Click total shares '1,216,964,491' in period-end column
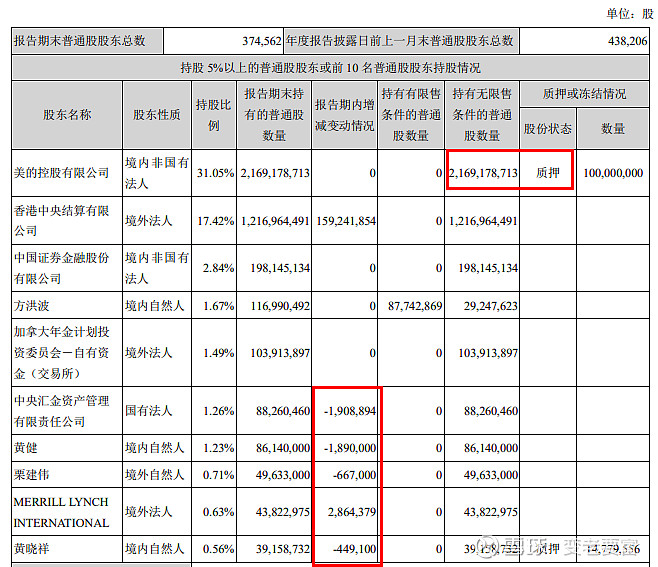 pyautogui.click(x=275, y=221)
